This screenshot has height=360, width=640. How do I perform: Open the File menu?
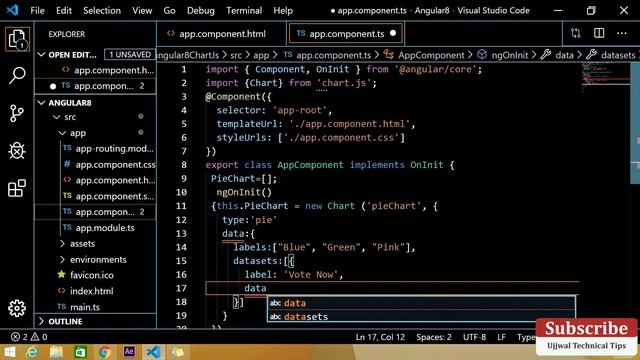[x=37, y=11]
